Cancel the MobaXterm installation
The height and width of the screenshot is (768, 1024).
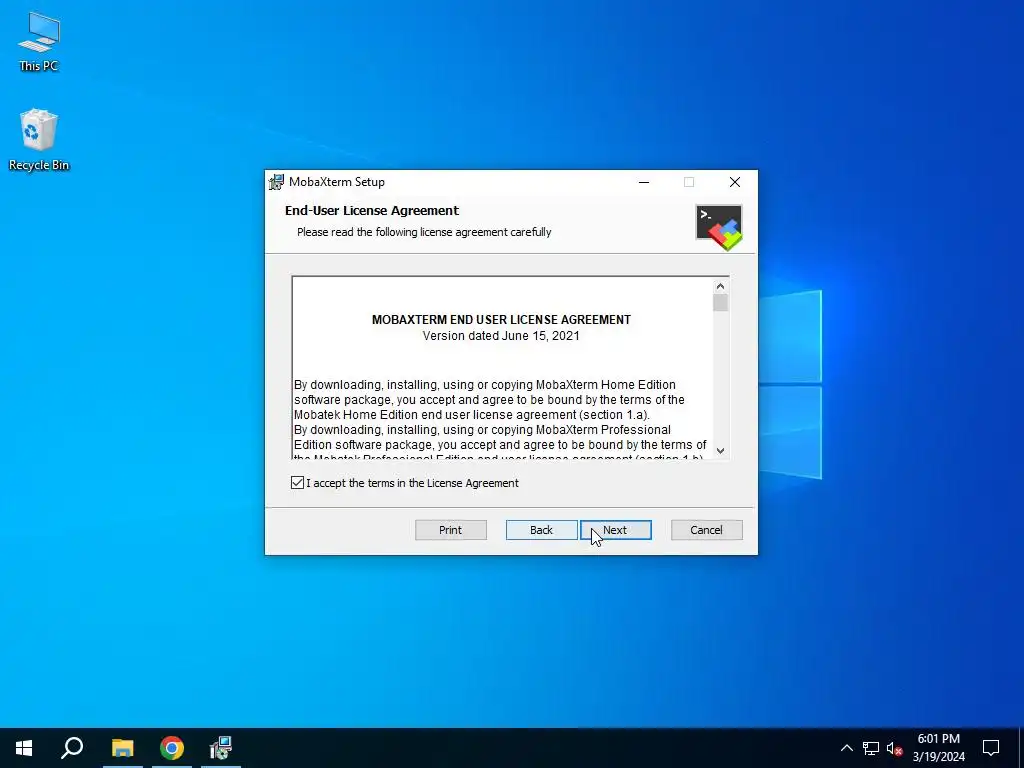pos(707,530)
